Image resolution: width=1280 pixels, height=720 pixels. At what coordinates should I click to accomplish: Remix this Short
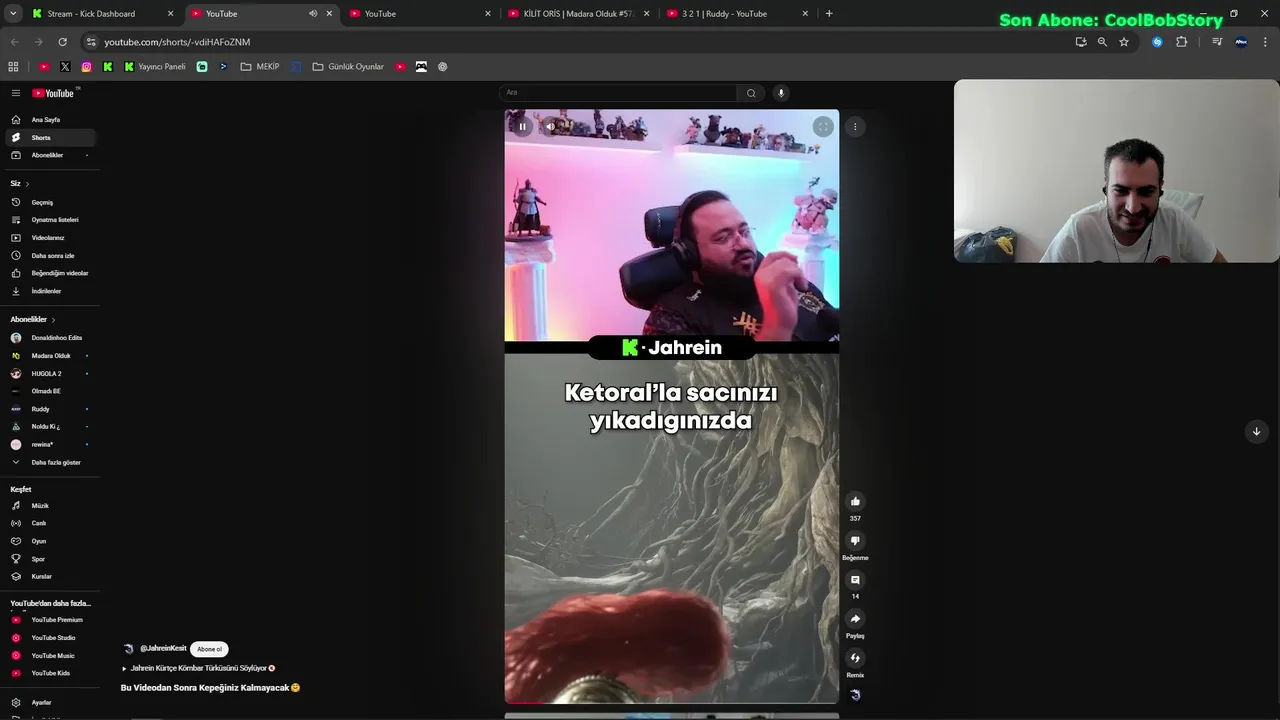855,657
